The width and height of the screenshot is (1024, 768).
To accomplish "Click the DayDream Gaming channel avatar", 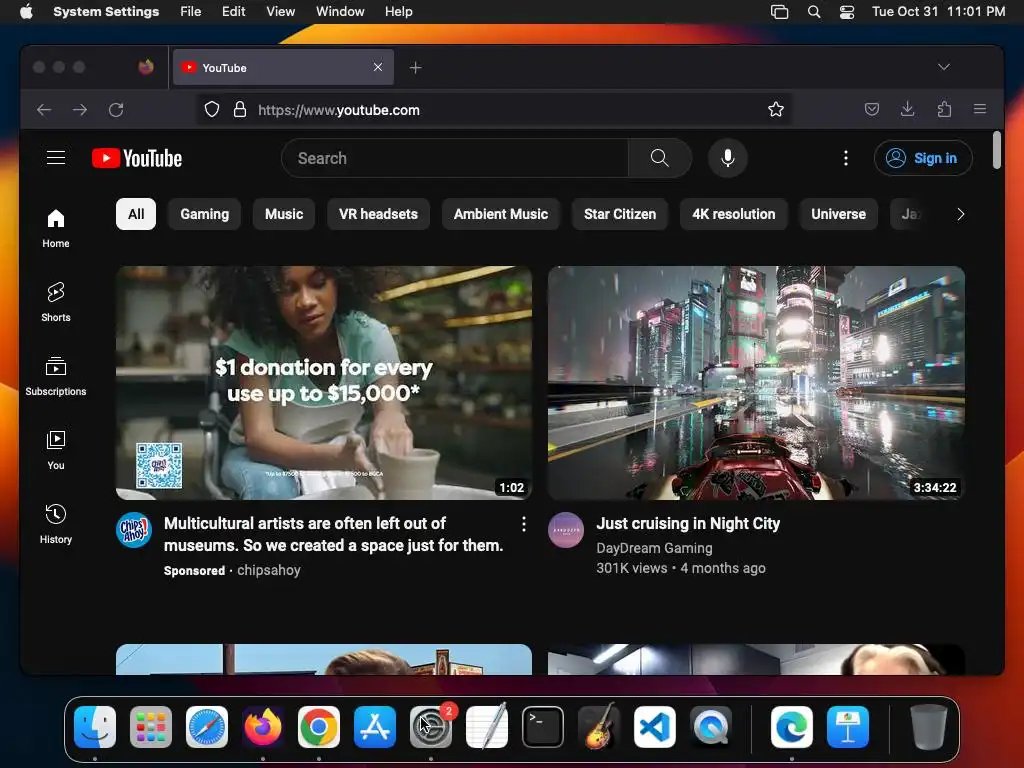I will tap(566, 530).
